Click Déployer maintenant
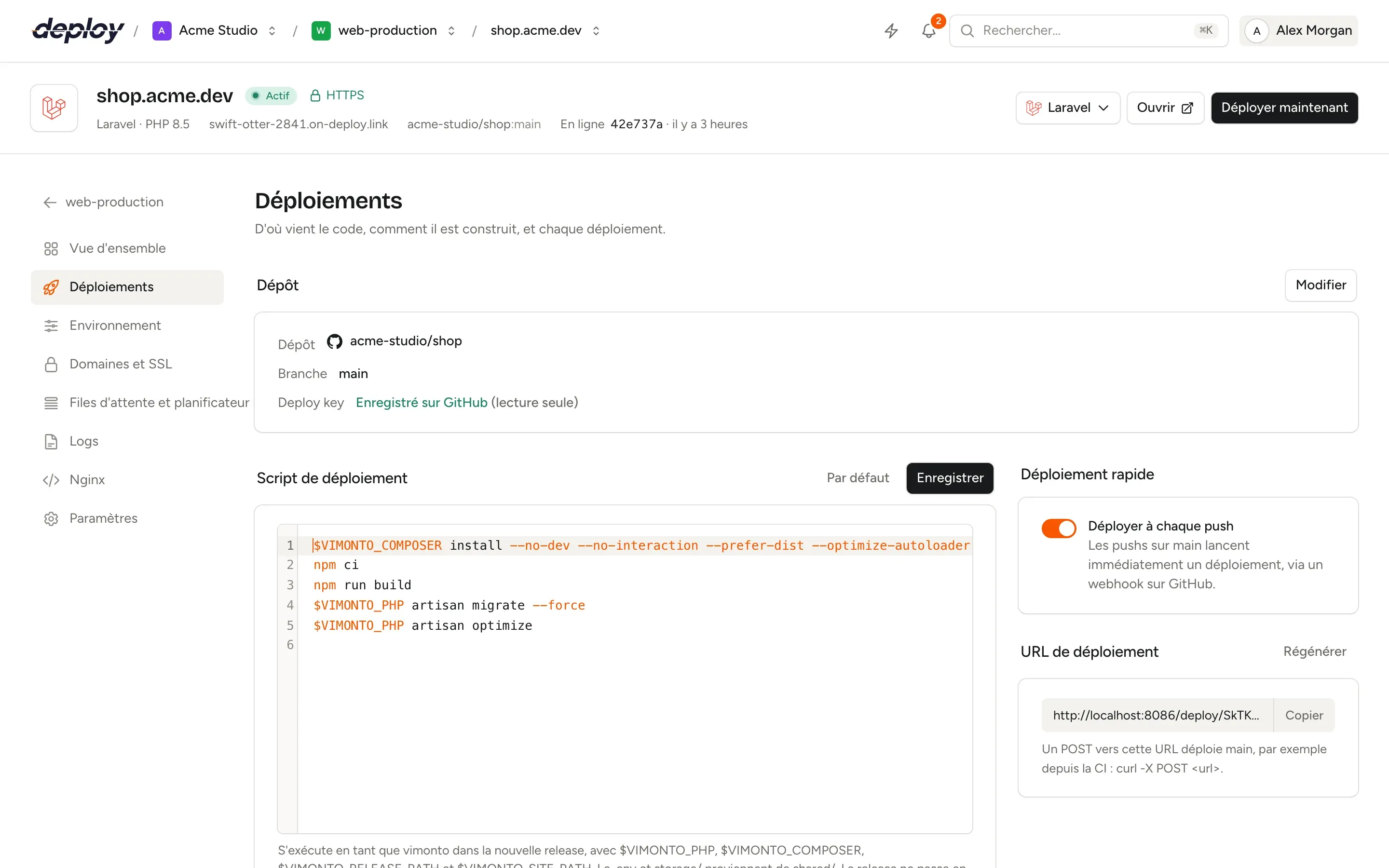 pyautogui.click(x=1284, y=108)
